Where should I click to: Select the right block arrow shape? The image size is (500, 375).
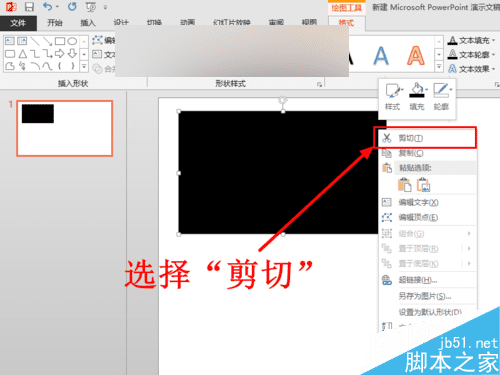click(60, 54)
